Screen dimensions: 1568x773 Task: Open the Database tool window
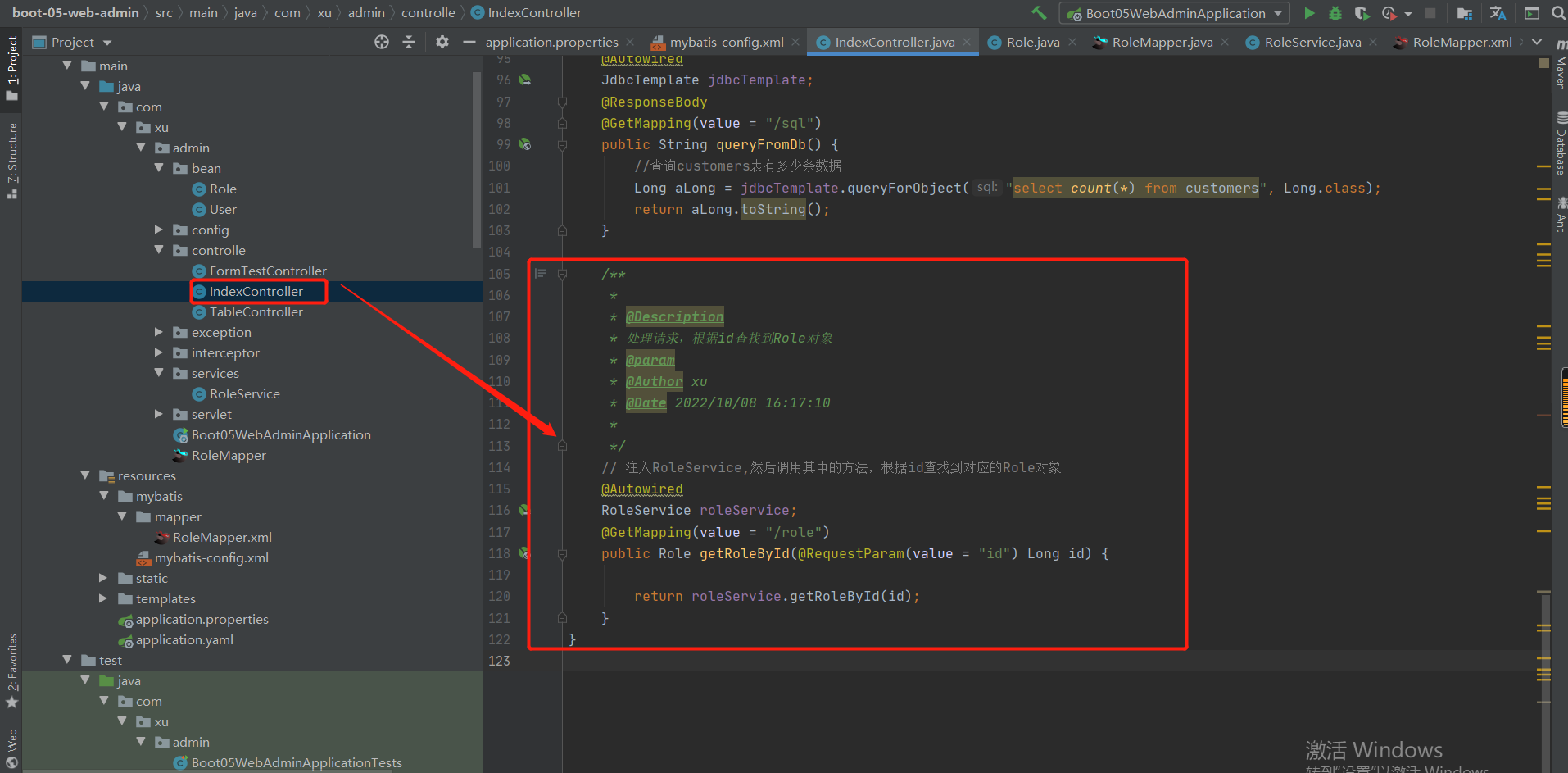pos(1561,143)
